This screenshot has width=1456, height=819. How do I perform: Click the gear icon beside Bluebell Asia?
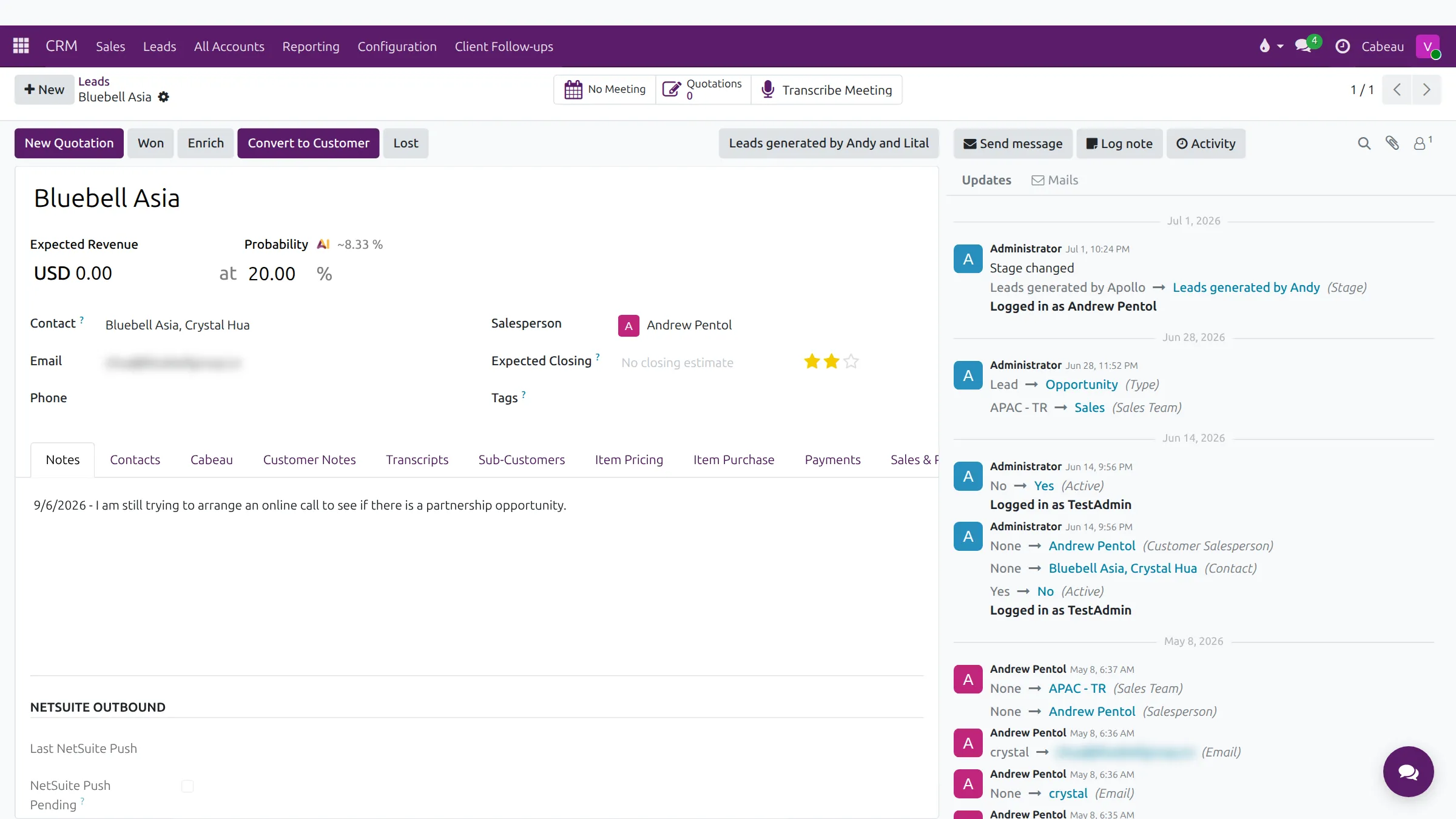(x=164, y=97)
